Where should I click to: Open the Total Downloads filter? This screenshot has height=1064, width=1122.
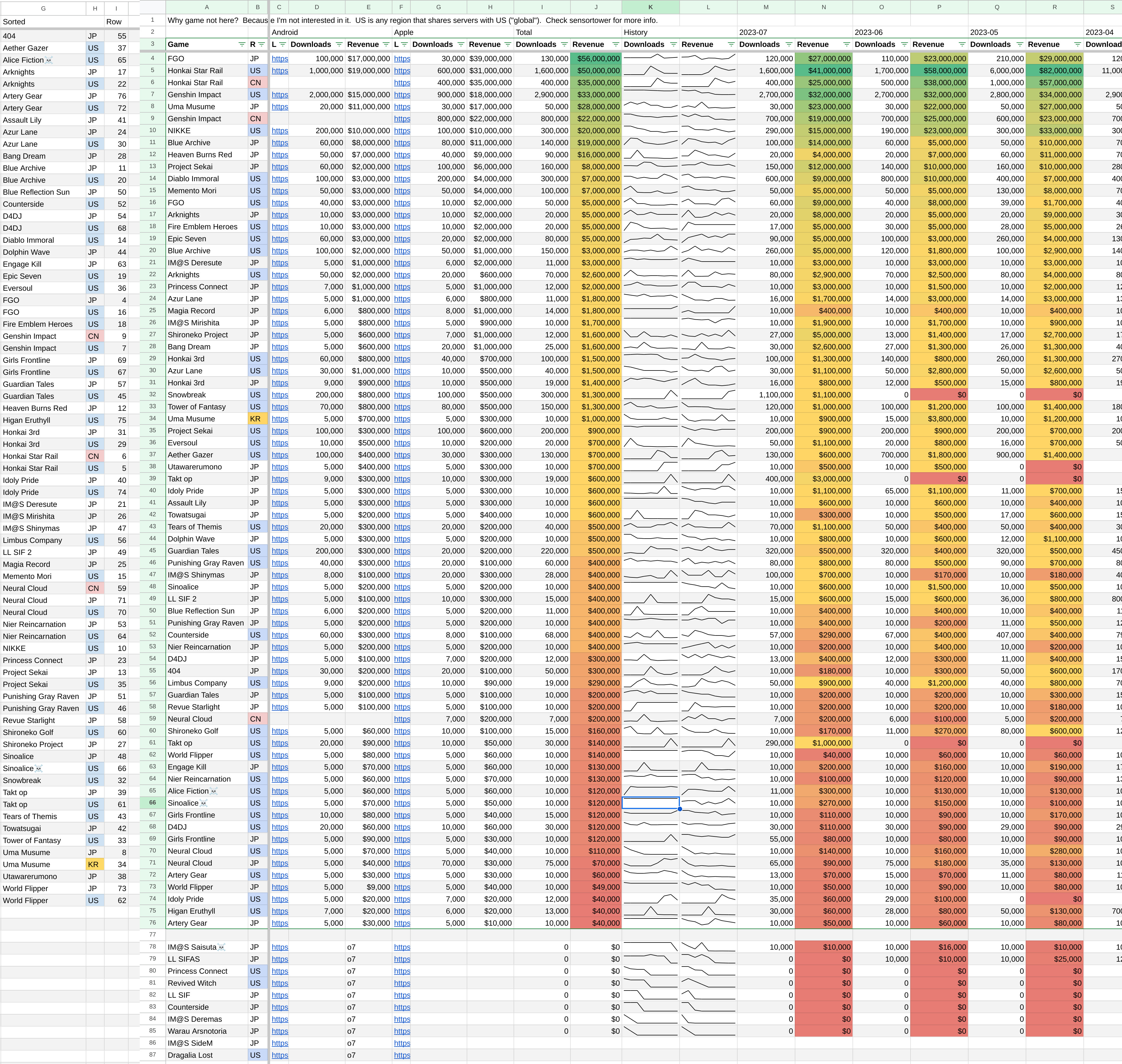point(564,44)
